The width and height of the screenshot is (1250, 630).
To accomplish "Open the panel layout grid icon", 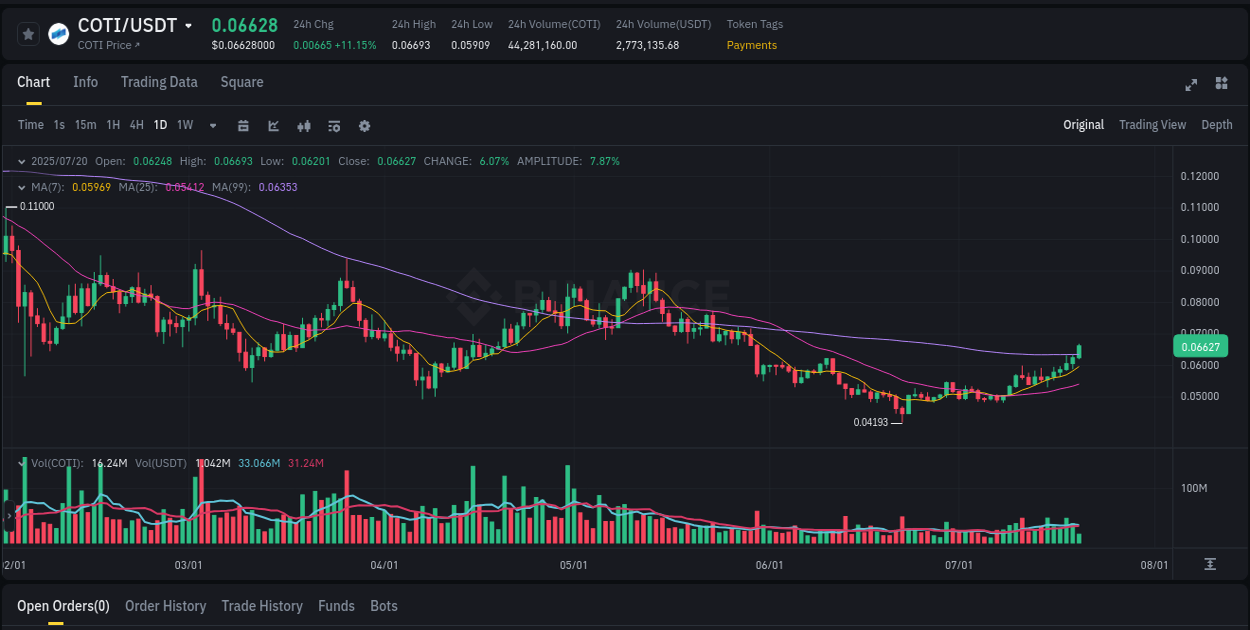I will [x=1220, y=85].
